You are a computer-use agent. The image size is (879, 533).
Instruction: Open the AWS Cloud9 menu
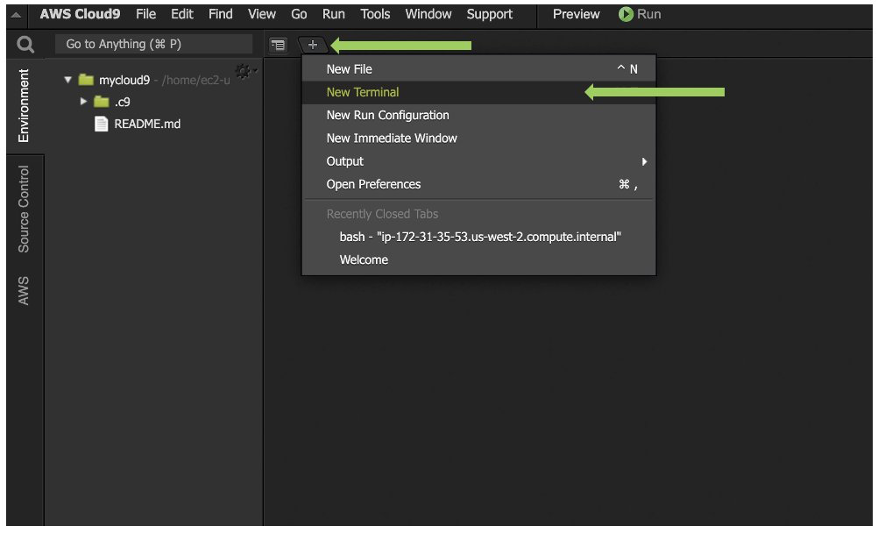80,14
